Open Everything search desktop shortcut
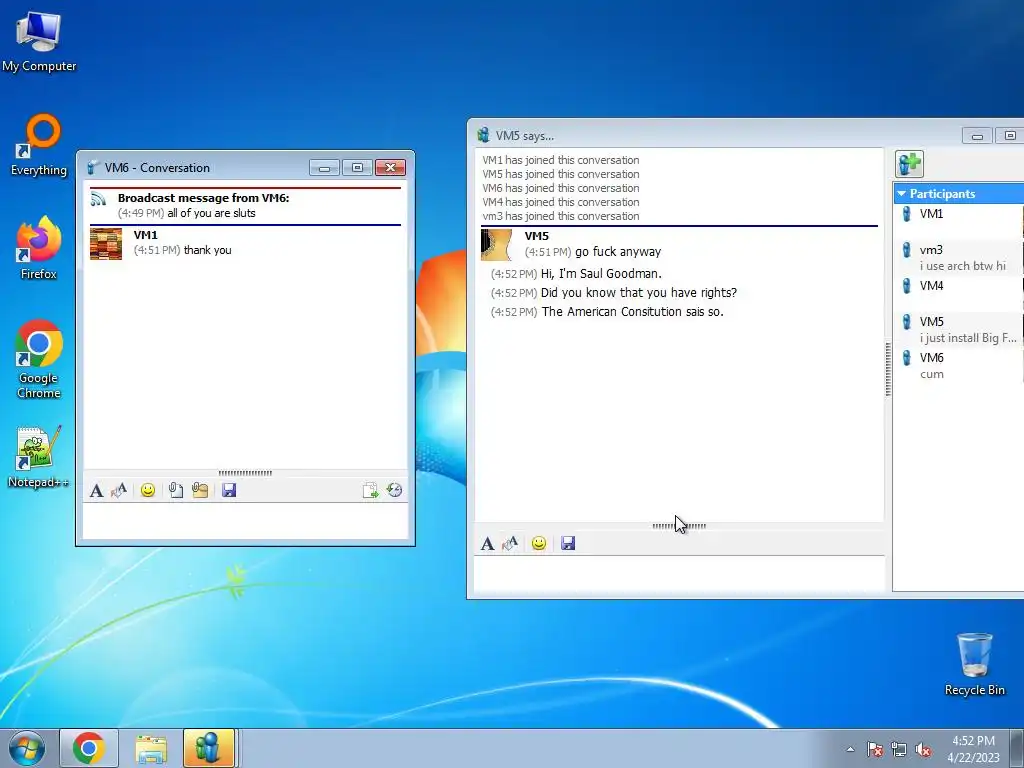The height and width of the screenshot is (768, 1024). point(39,145)
